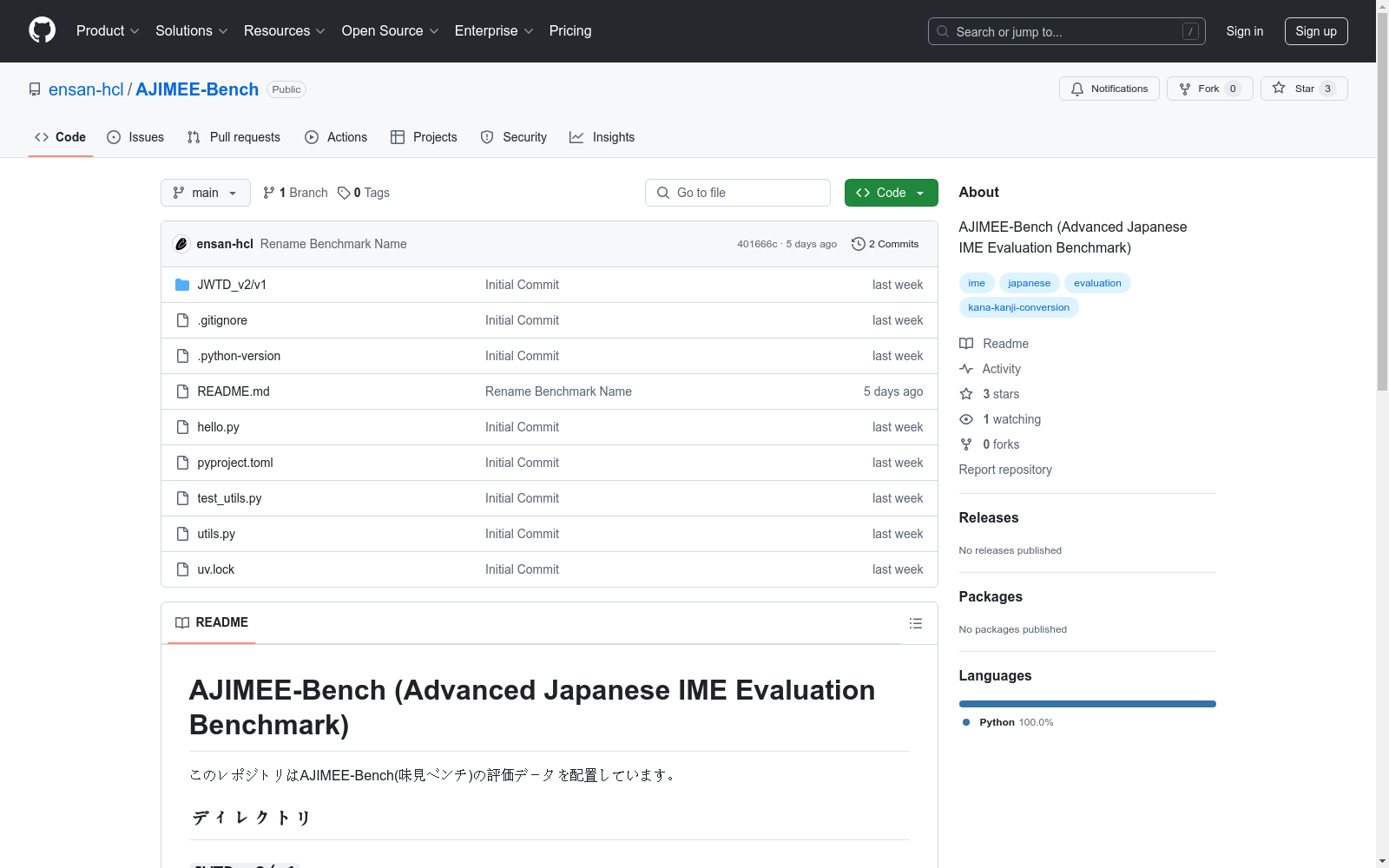Click the file icon beside README.md
The image size is (1389, 868).
(x=182, y=391)
